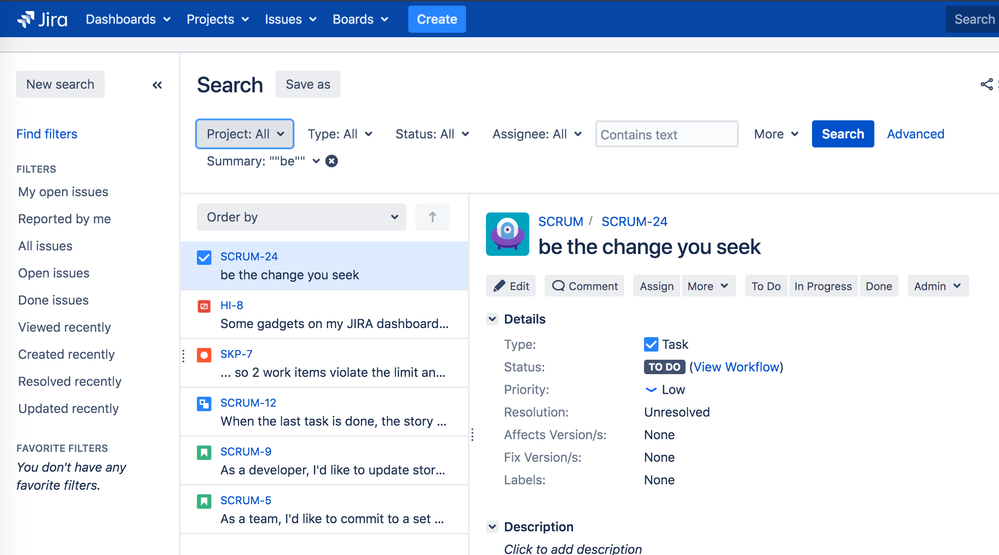Click the task icon for SCRUM-24 row
This screenshot has height=555, width=999.
204,257
